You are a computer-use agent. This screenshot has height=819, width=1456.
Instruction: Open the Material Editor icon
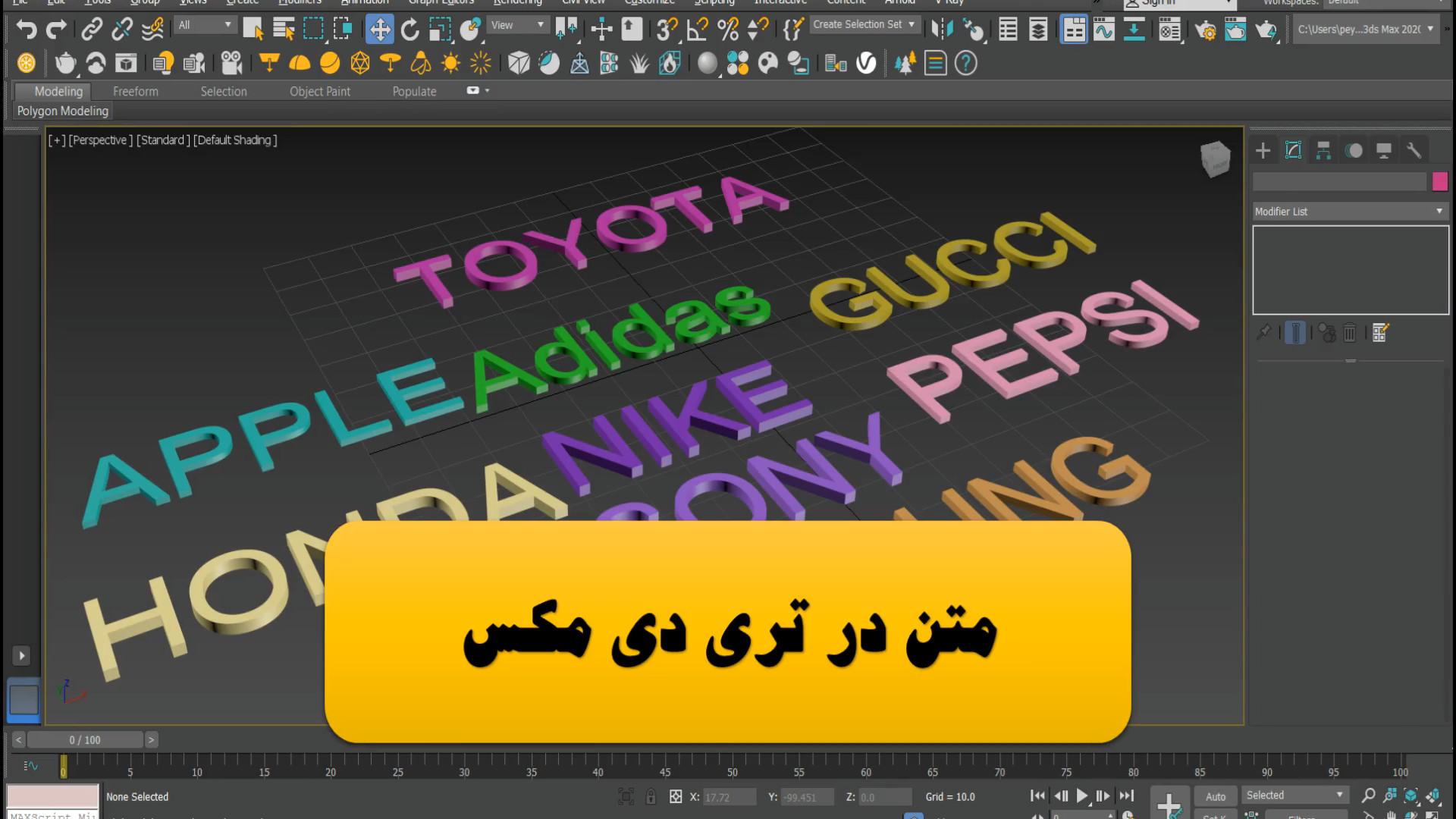coord(1170,30)
